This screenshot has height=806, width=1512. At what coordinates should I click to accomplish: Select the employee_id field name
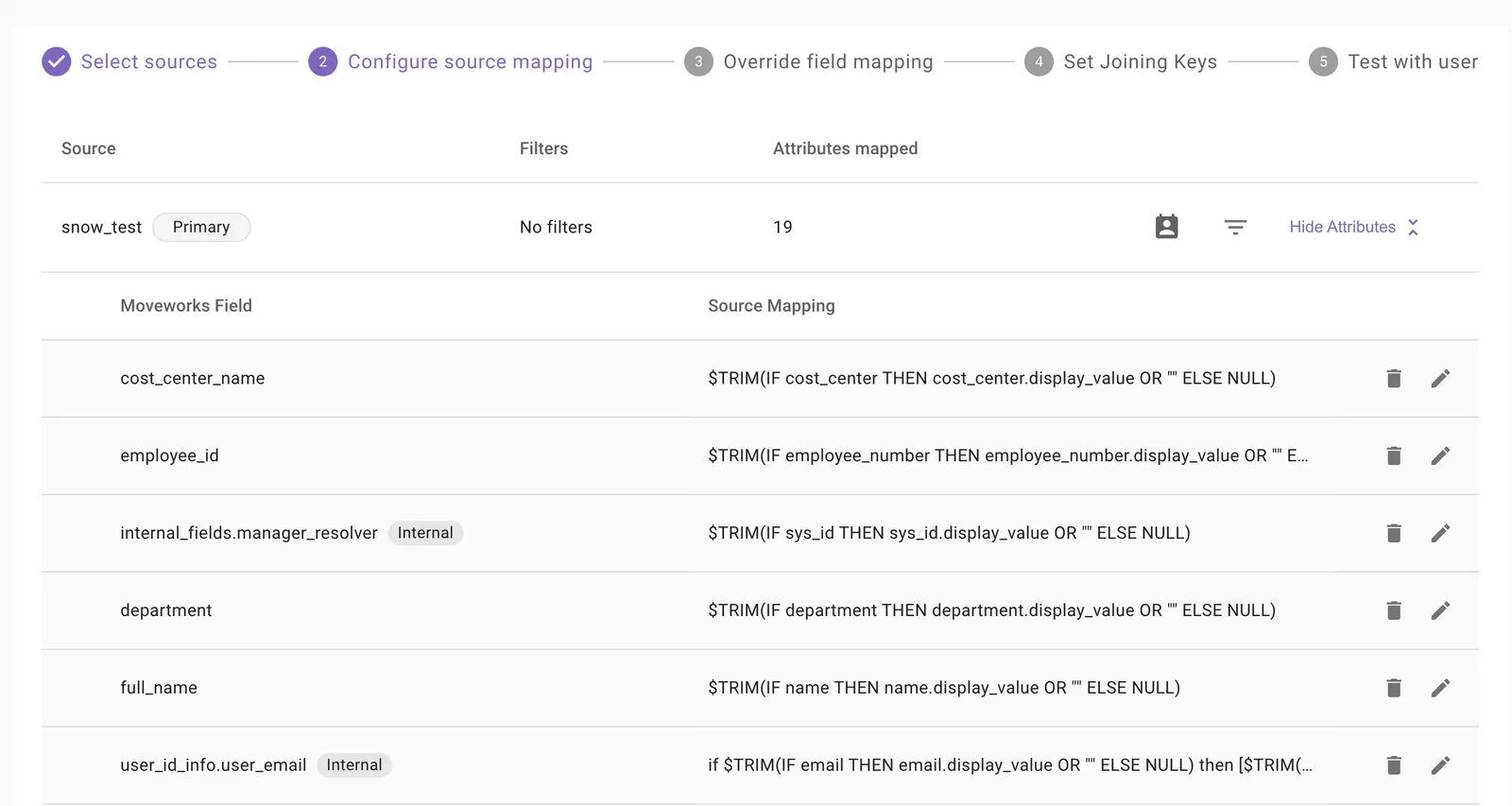[169, 455]
